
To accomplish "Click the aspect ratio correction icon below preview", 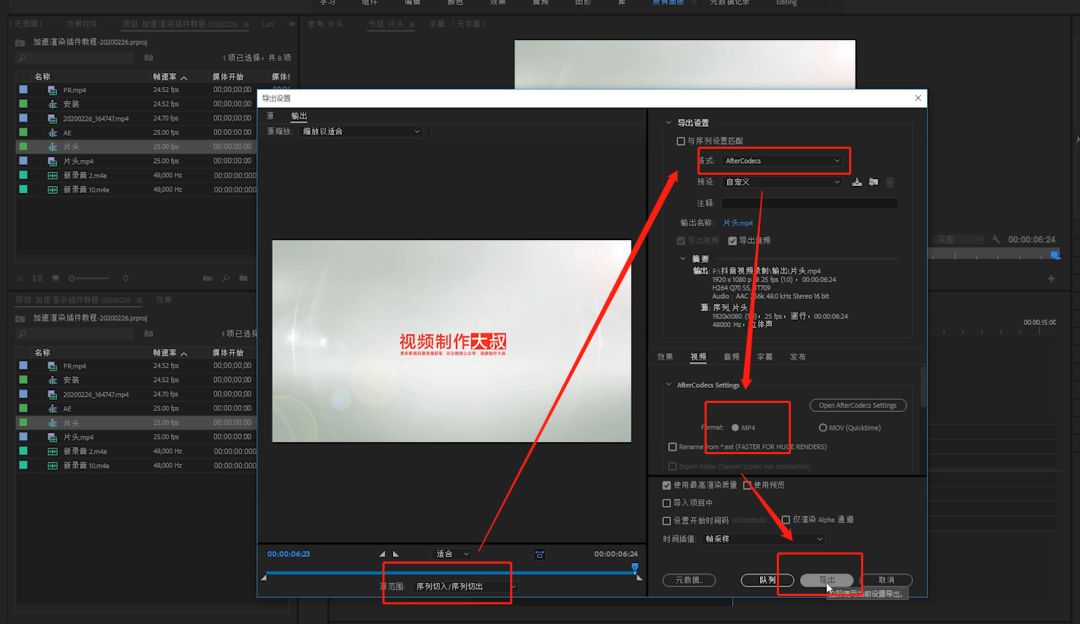I will click(x=539, y=554).
